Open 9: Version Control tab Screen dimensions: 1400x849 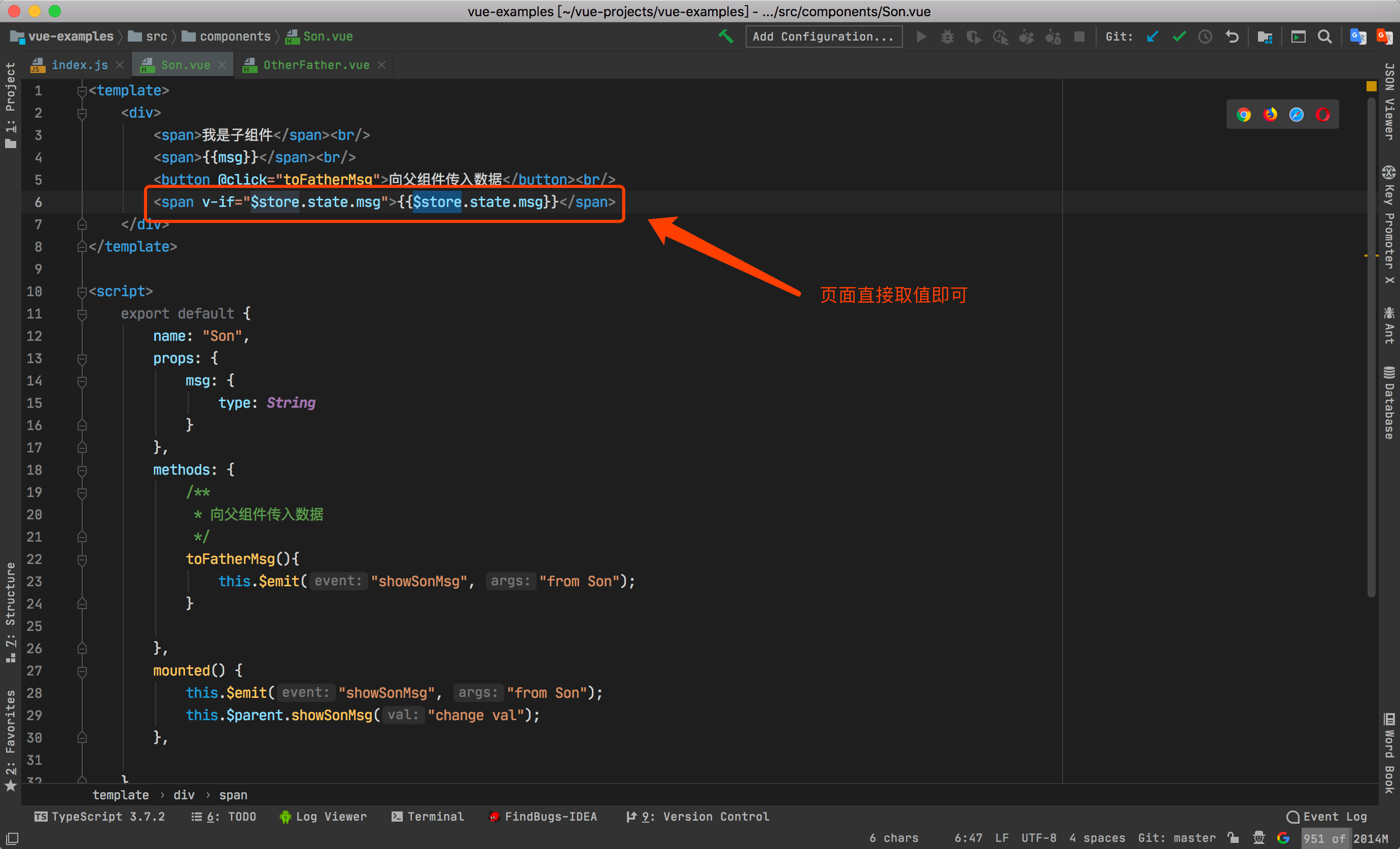(697, 817)
